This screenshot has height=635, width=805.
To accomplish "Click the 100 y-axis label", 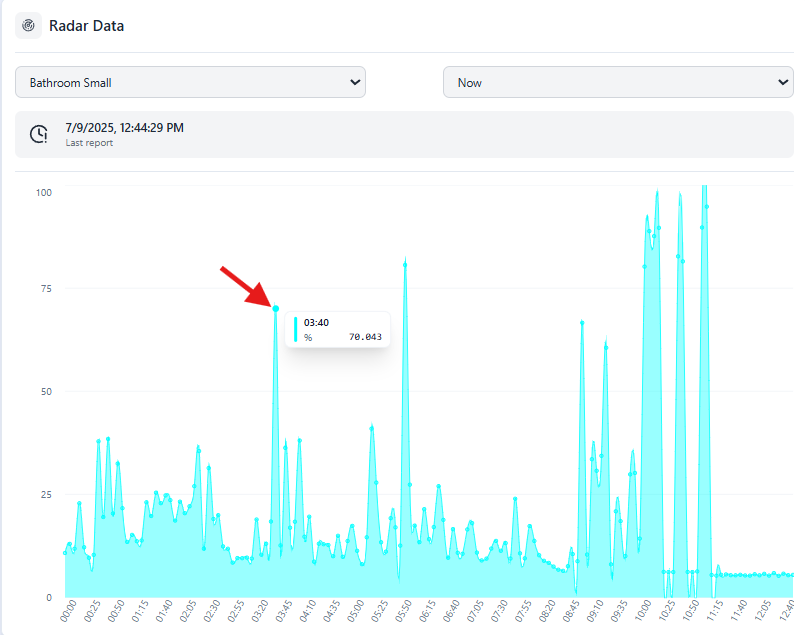I will [44, 191].
